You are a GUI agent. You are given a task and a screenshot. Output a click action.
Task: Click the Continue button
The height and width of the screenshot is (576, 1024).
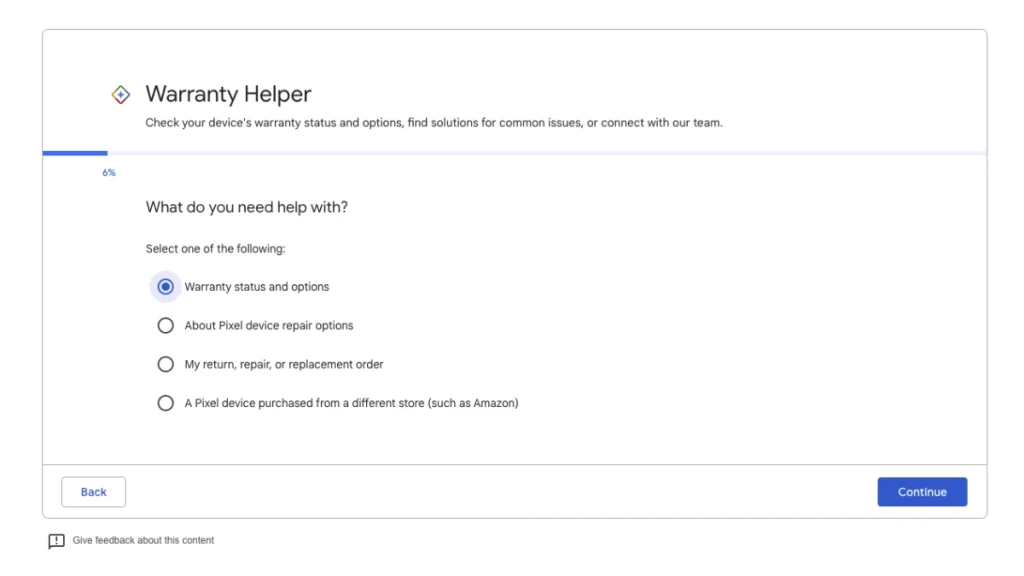pos(922,492)
